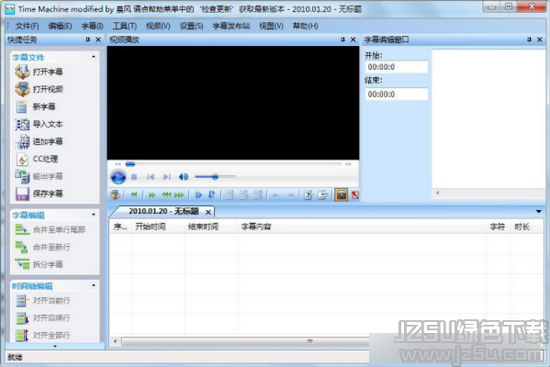Collapse the 字幕编辑 section
The image size is (550, 367).
(x=93, y=214)
